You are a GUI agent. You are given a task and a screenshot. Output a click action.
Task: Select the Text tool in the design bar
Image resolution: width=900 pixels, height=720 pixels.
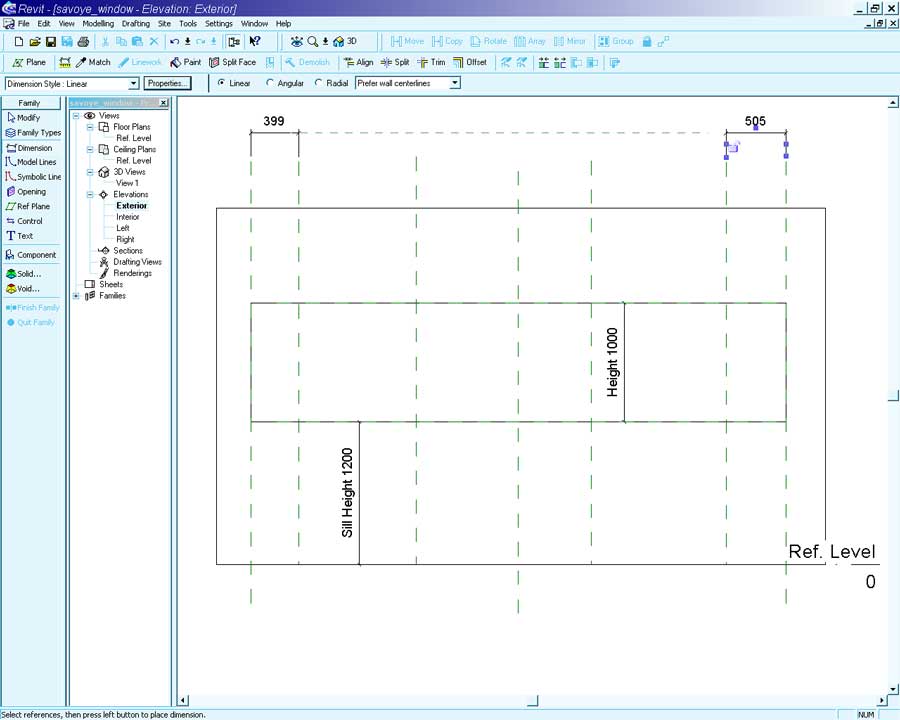(x=20, y=236)
